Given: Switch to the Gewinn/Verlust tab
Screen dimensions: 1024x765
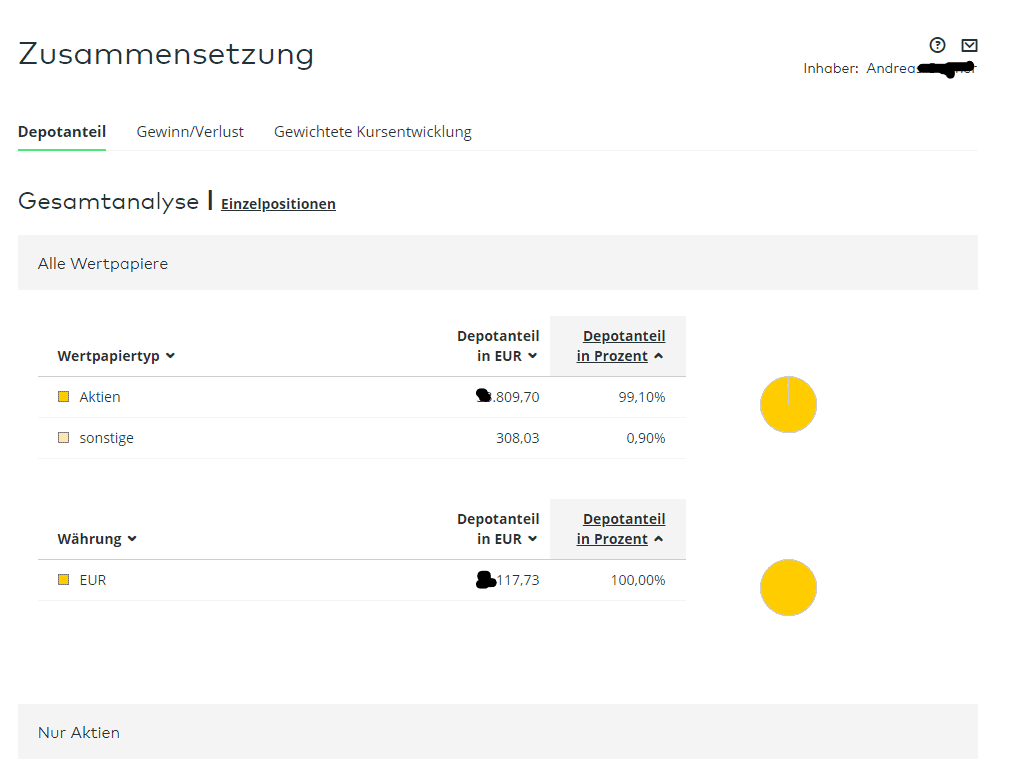Looking at the screenshot, I should pyautogui.click(x=190, y=132).
